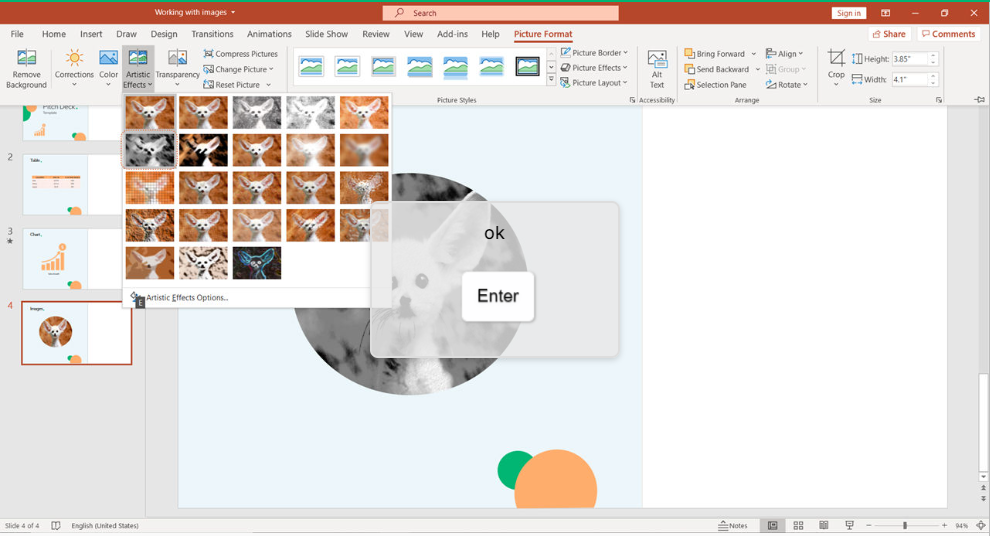The height and width of the screenshot is (536, 990).
Task: Open the Selection Pane
Action: point(715,85)
